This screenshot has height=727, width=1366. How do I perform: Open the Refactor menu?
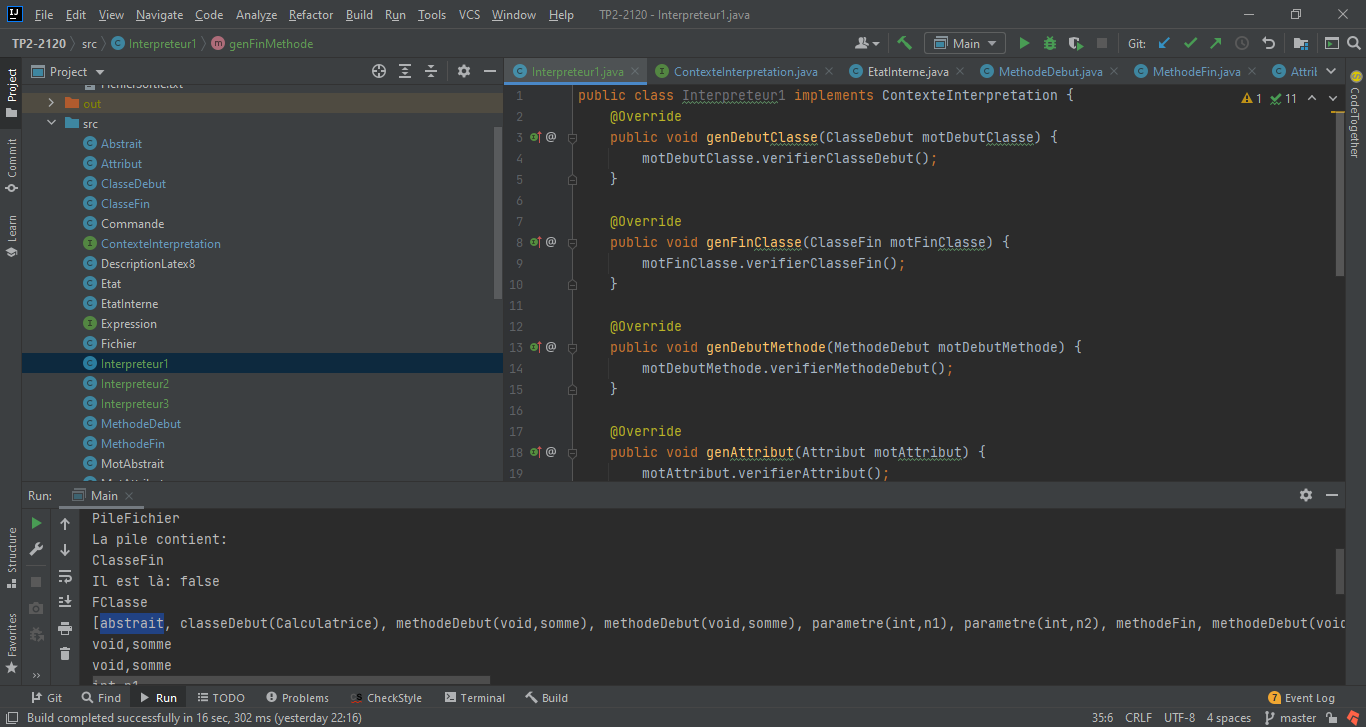click(x=310, y=15)
